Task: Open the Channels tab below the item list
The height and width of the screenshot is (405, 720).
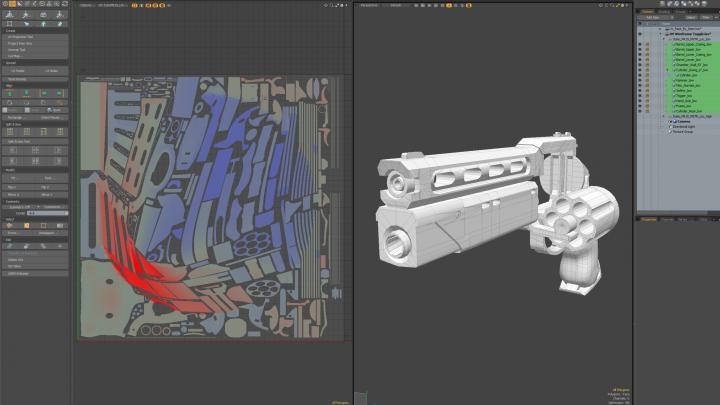Action: coord(666,218)
